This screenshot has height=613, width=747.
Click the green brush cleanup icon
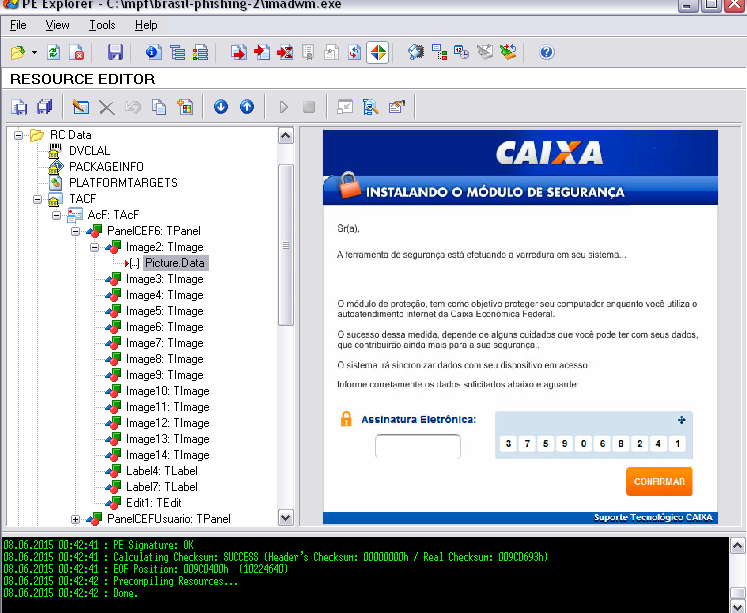click(x=508, y=52)
